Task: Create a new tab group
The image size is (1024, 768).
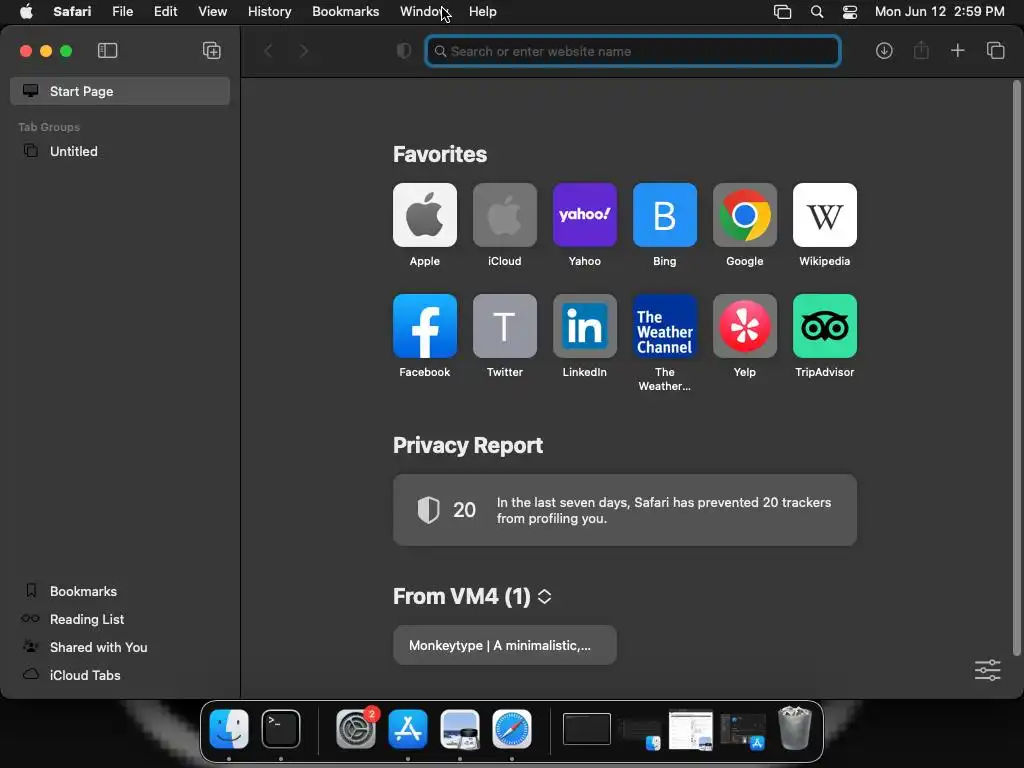Action: pyautogui.click(x=212, y=51)
